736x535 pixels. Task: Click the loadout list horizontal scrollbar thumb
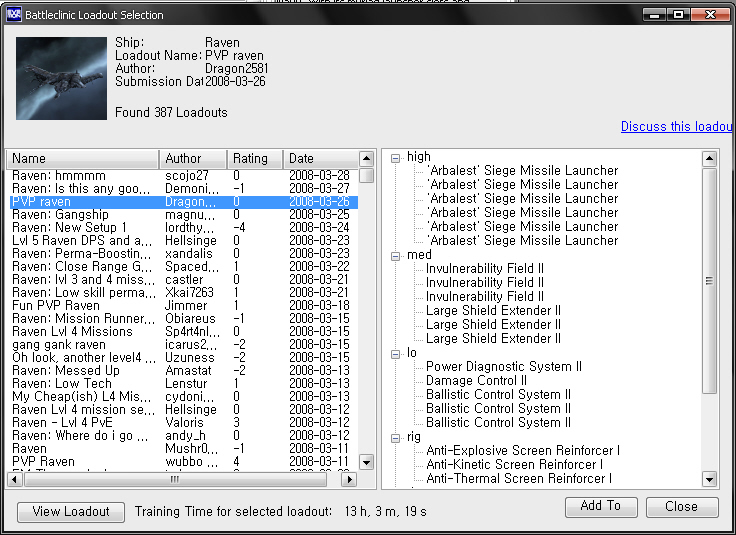175,480
